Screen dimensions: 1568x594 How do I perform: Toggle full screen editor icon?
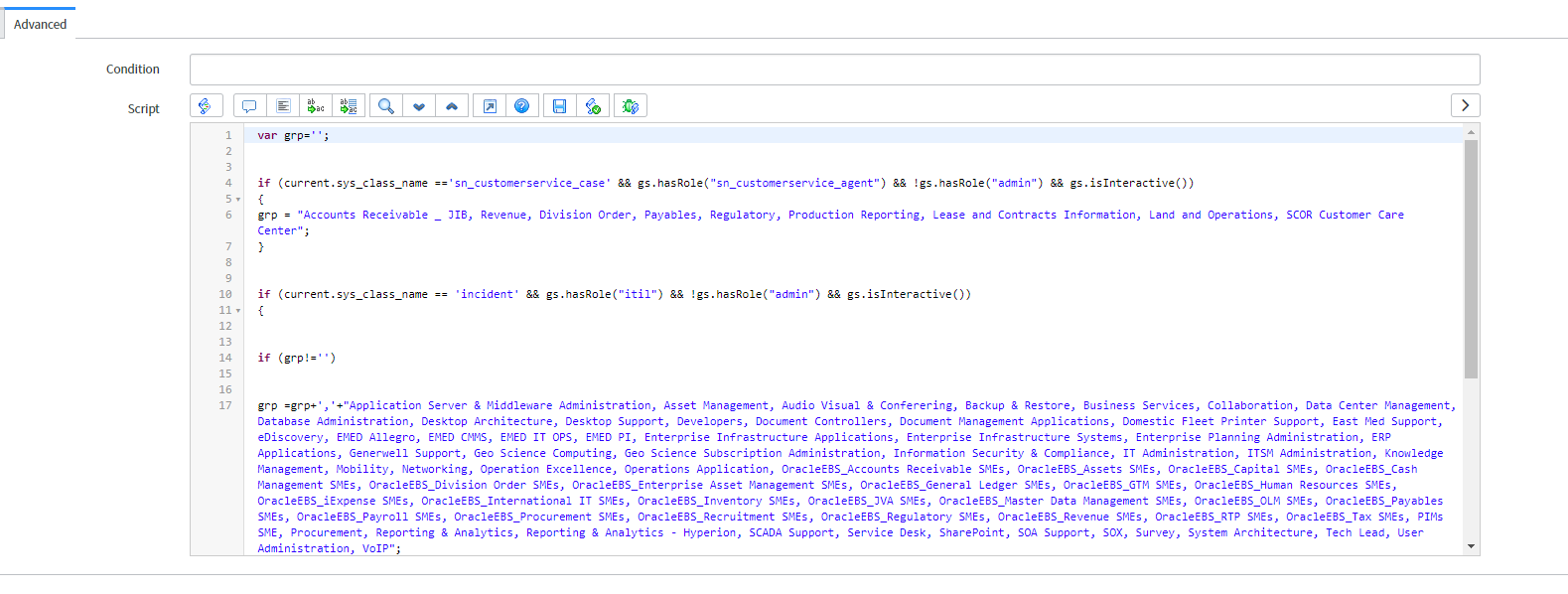tap(490, 106)
